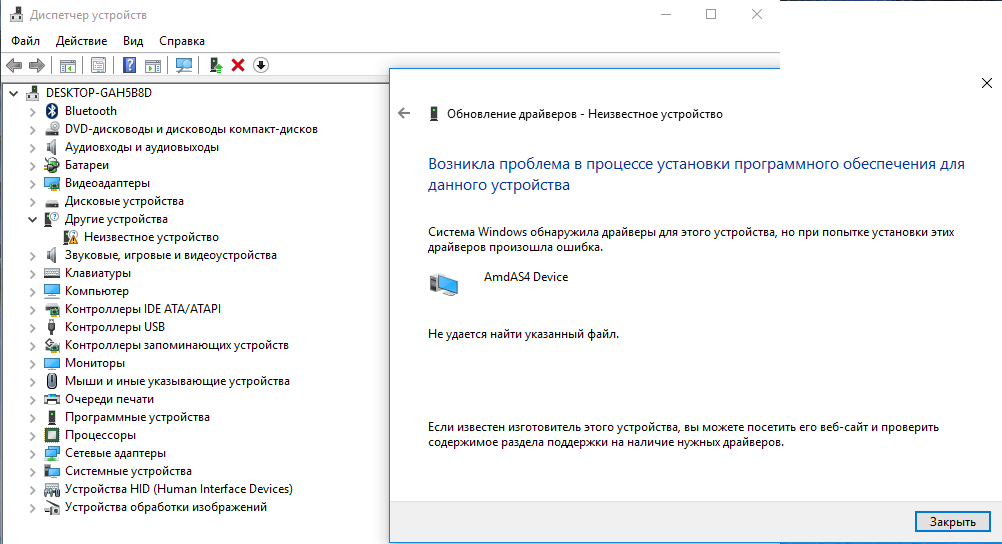Click the red X uninstall device icon
The height and width of the screenshot is (544, 1002).
(238, 65)
